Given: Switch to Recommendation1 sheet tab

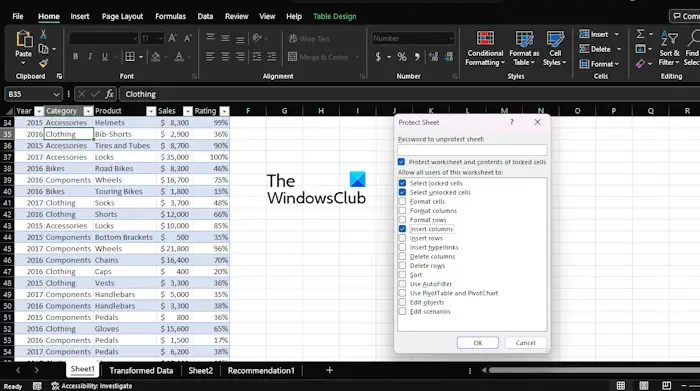Looking at the screenshot, I should coord(261,370).
